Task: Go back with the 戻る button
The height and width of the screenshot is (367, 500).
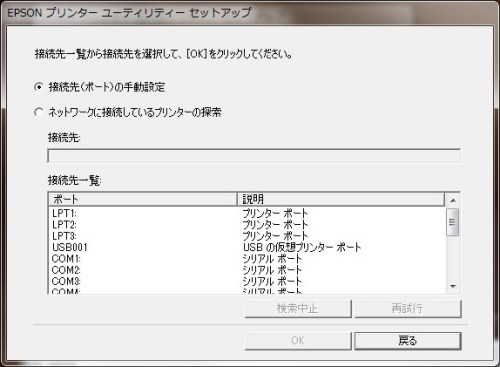Action: (x=408, y=341)
